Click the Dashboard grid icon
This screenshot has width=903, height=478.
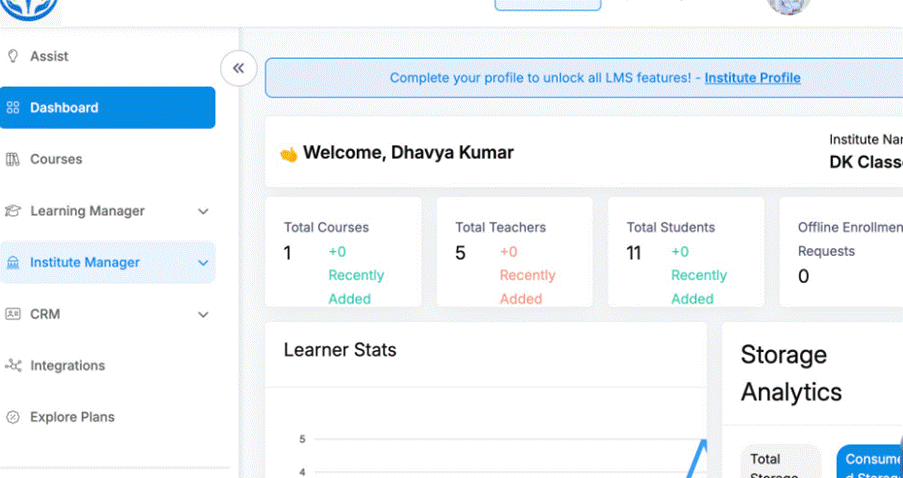[13, 108]
